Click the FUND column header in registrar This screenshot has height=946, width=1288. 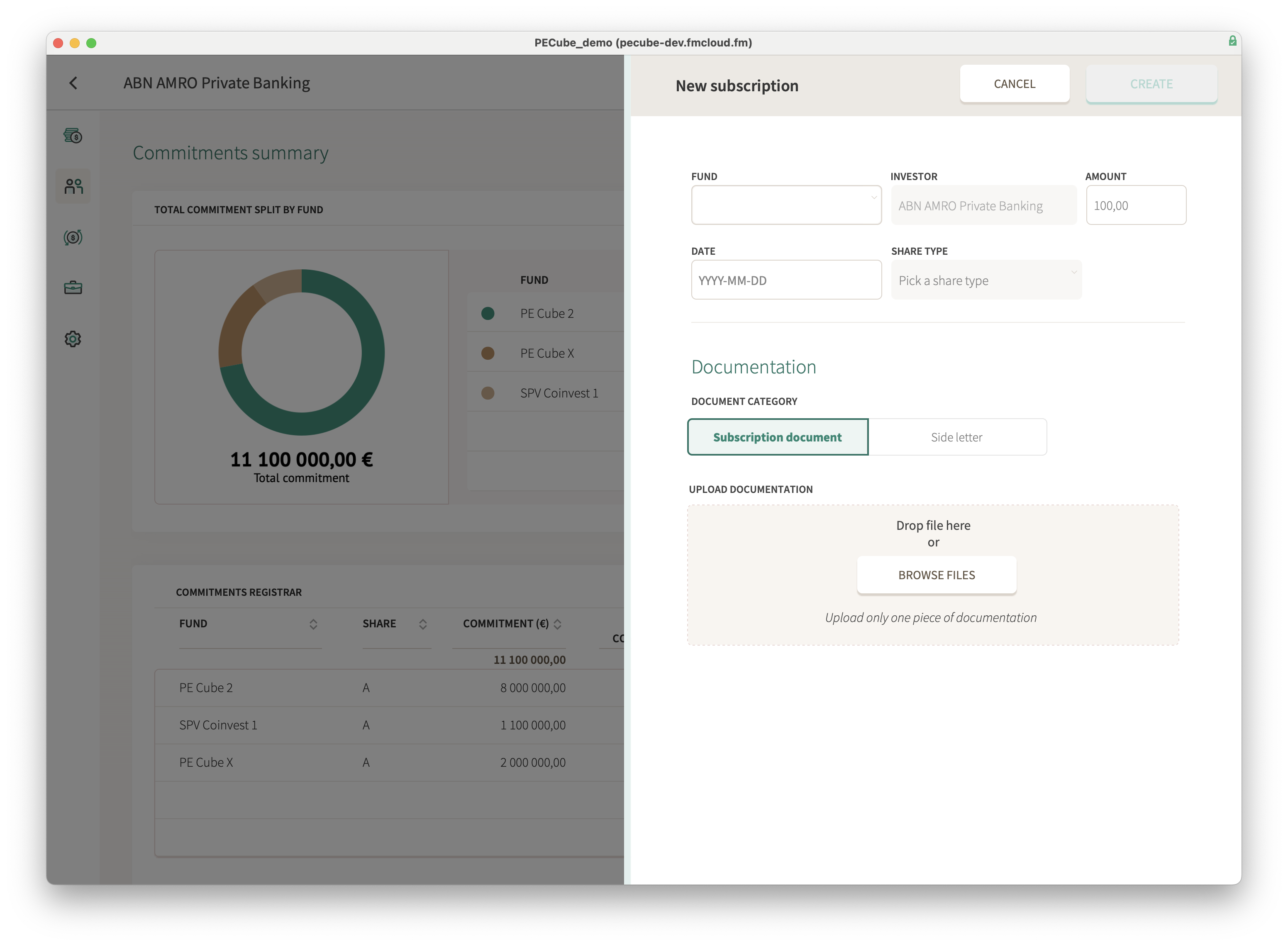pyautogui.click(x=193, y=624)
